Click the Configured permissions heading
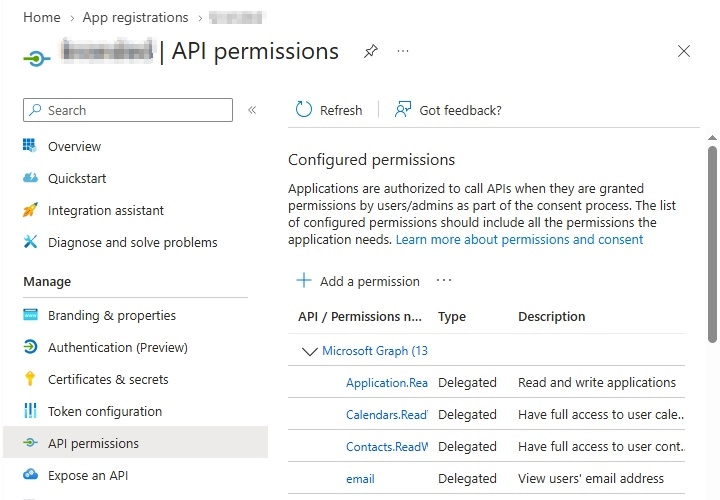Viewport: 720px width, 500px height. click(x=371, y=160)
